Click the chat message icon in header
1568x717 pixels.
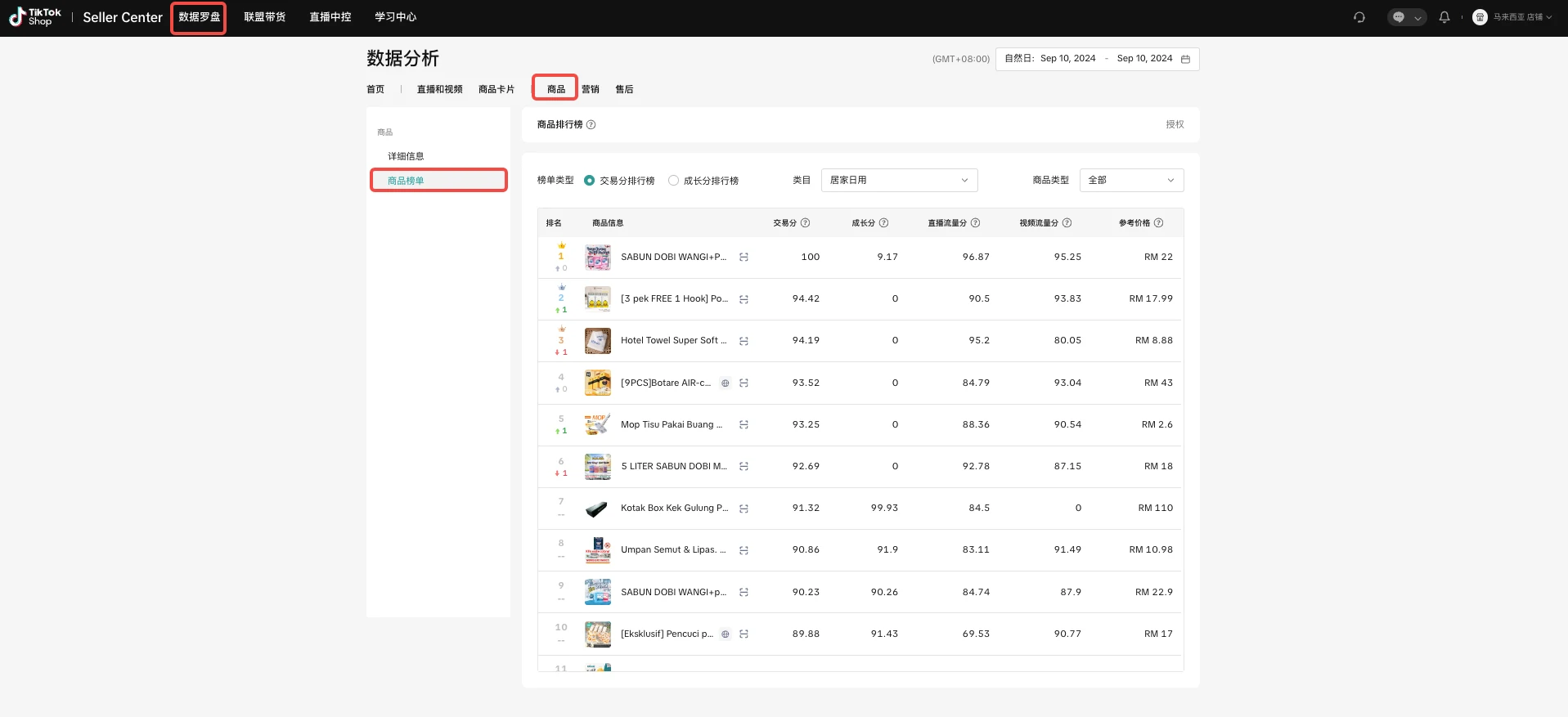(x=1400, y=17)
